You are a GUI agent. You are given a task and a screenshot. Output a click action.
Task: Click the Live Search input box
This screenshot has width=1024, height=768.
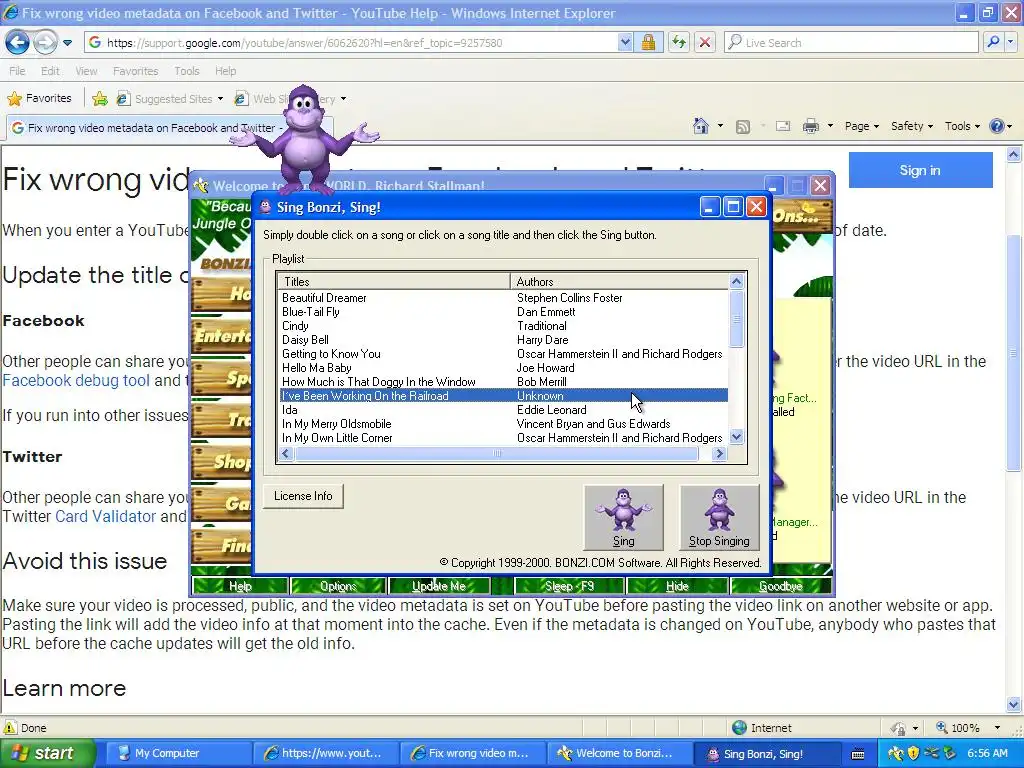coord(851,43)
